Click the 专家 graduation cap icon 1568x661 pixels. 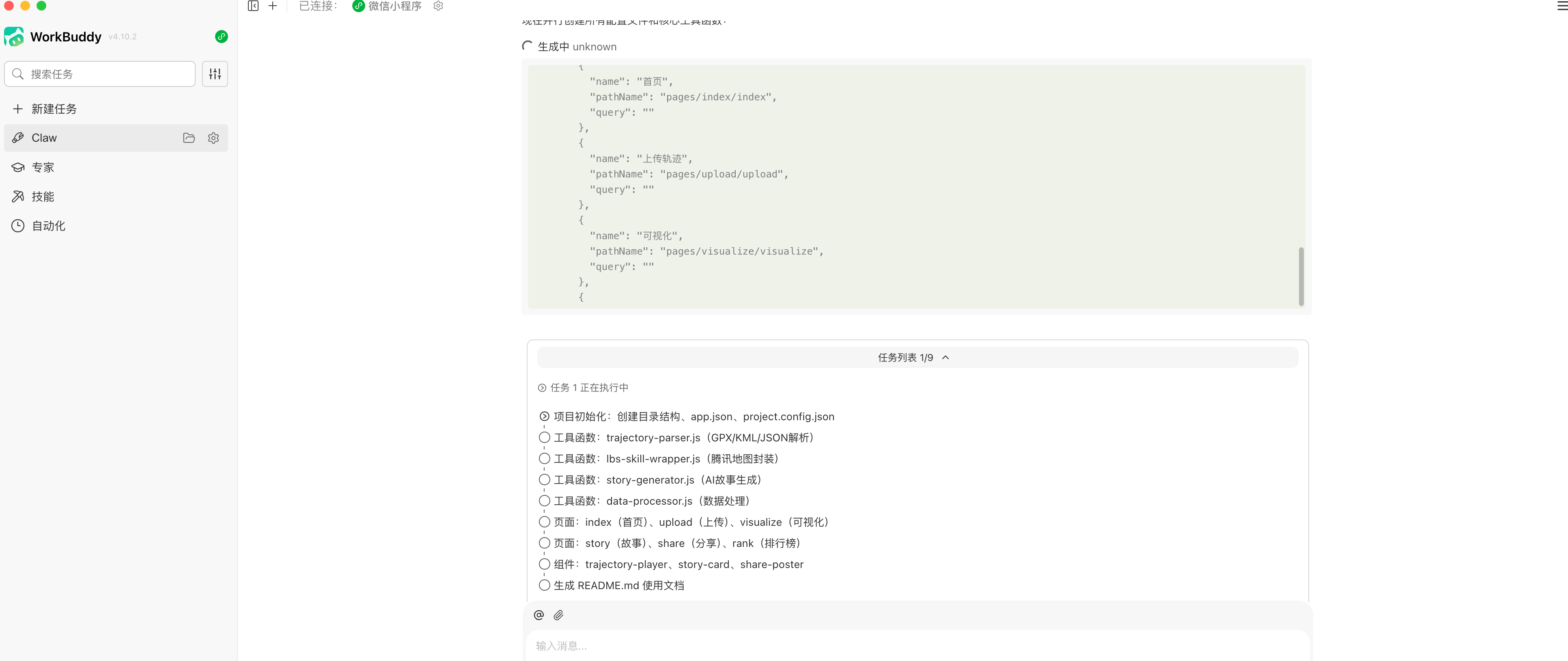pyautogui.click(x=18, y=168)
